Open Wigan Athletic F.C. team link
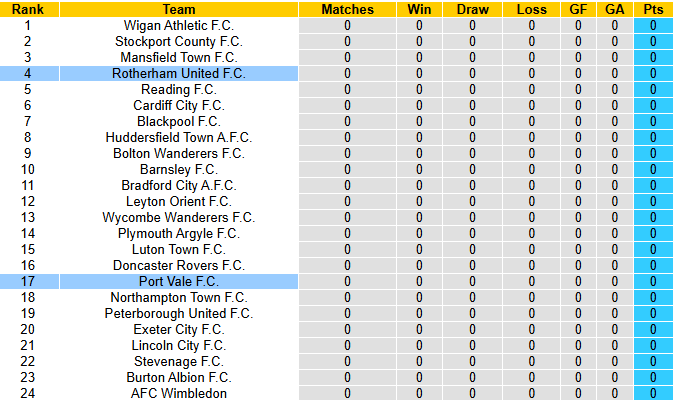 tap(179, 25)
